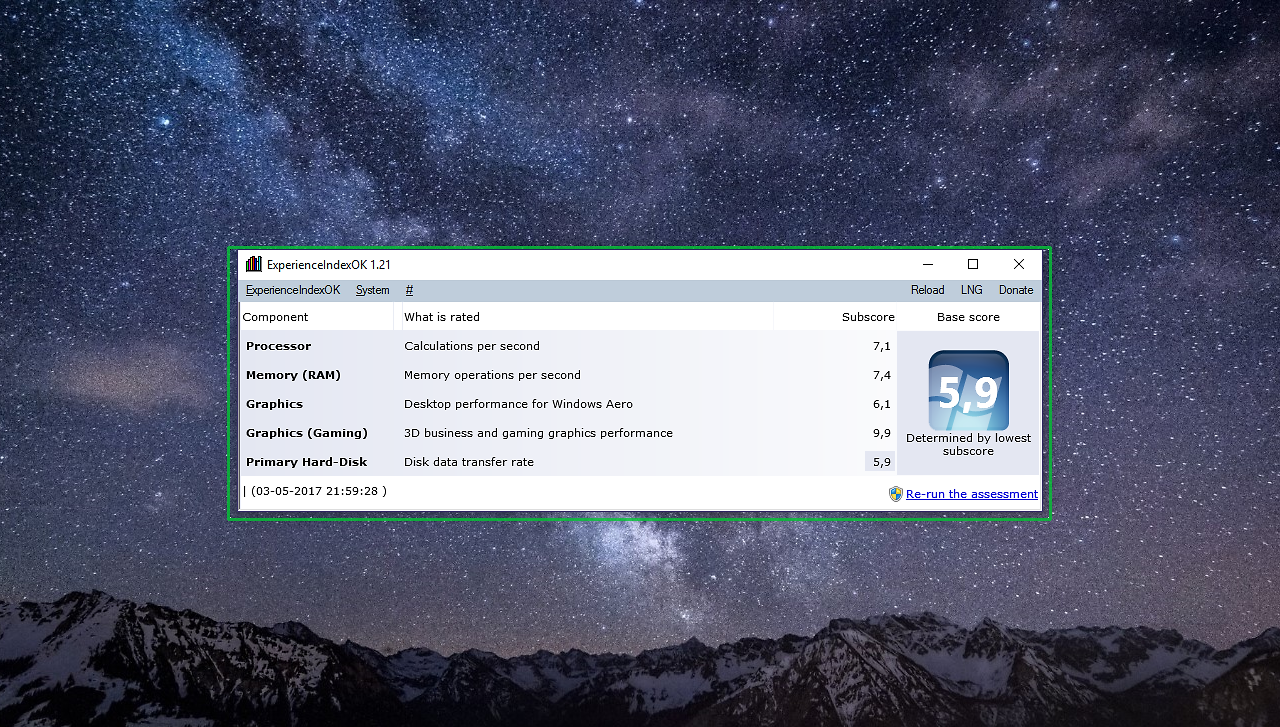Click 3D business and gaming graphics performance

coord(538,433)
